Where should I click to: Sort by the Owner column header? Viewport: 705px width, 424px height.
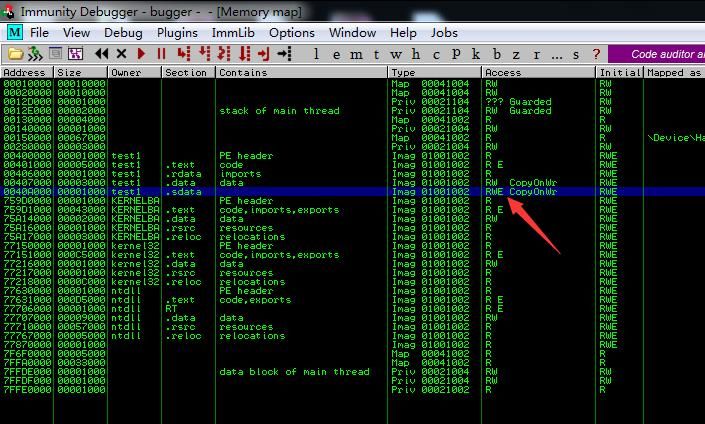point(134,72)
